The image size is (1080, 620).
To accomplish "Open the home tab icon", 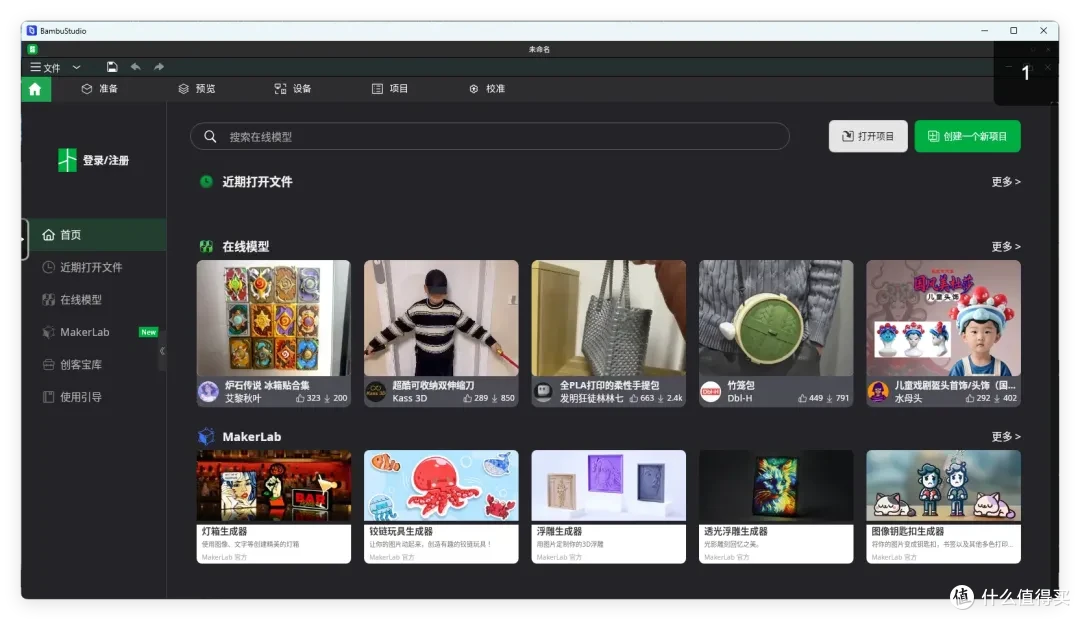I will 35,89.
